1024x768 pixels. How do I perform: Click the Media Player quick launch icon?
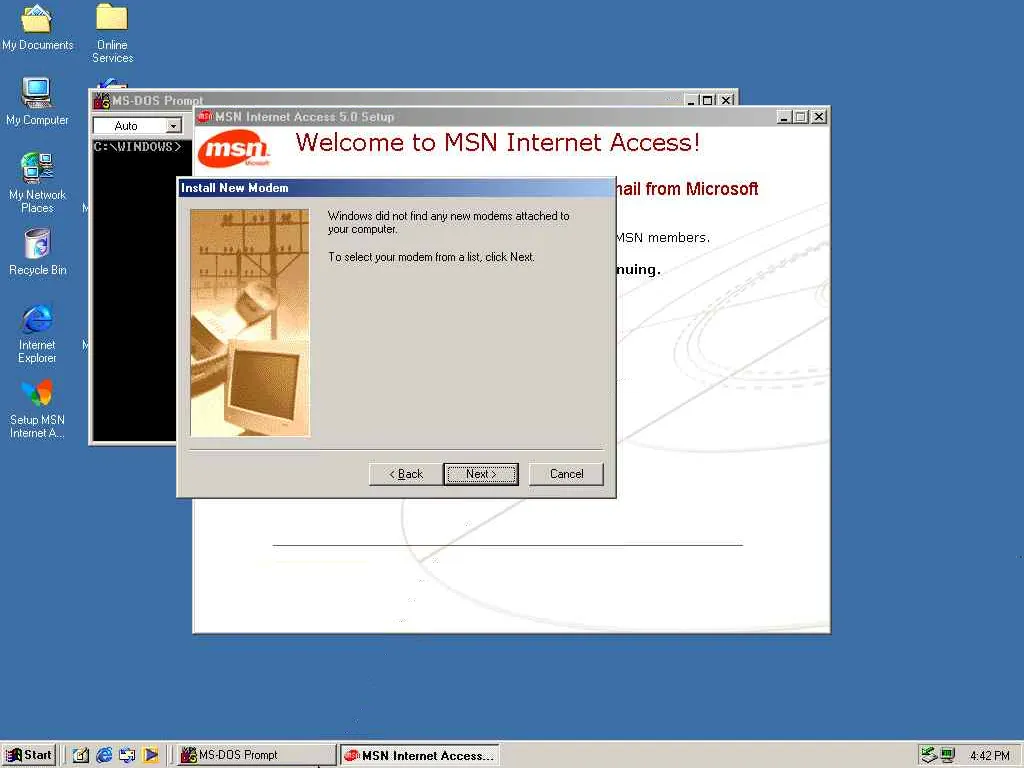[151, 756]
